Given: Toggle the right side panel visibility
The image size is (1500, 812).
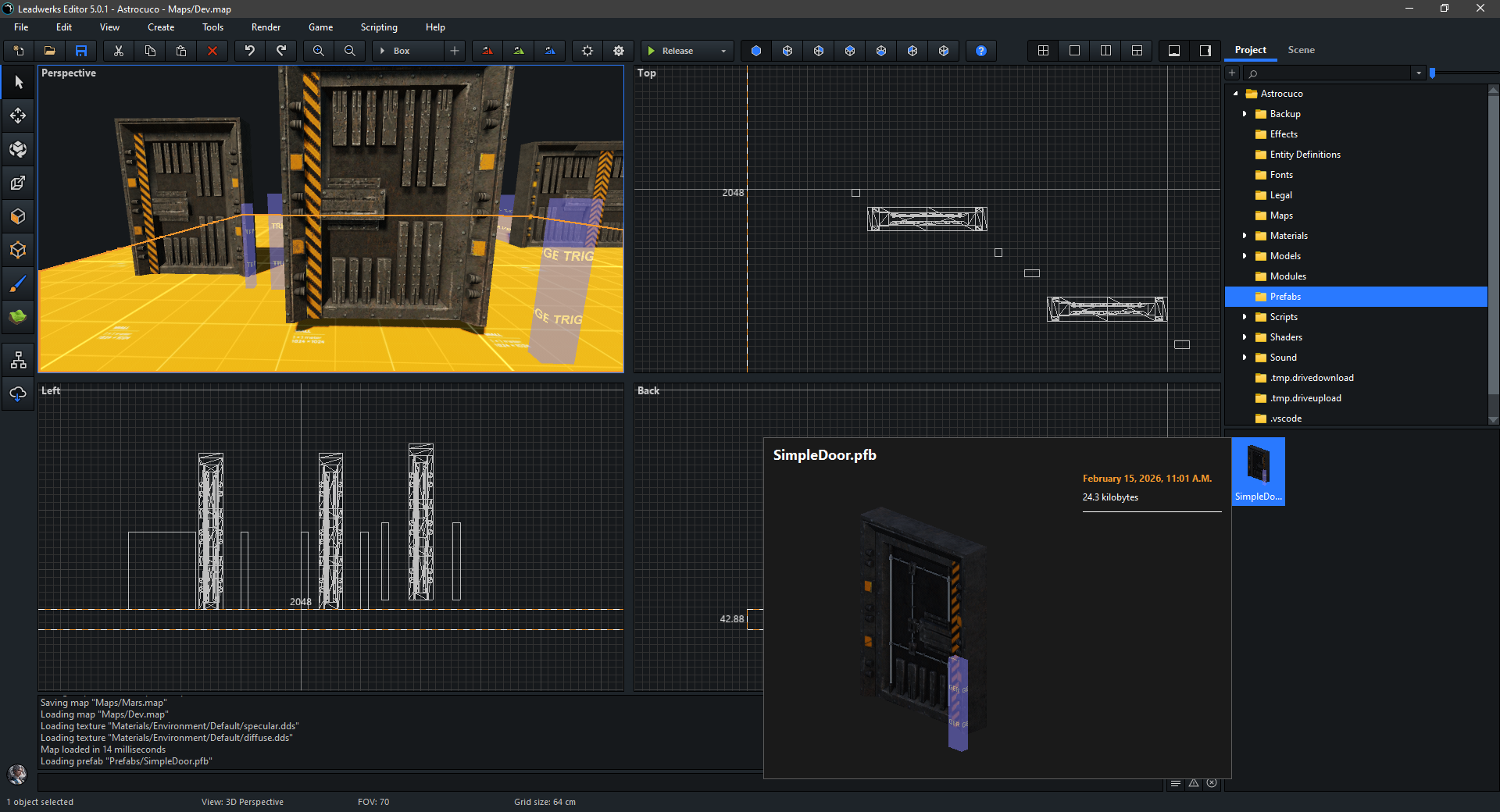Looking at the screenshot, I should coord(1205,51).
